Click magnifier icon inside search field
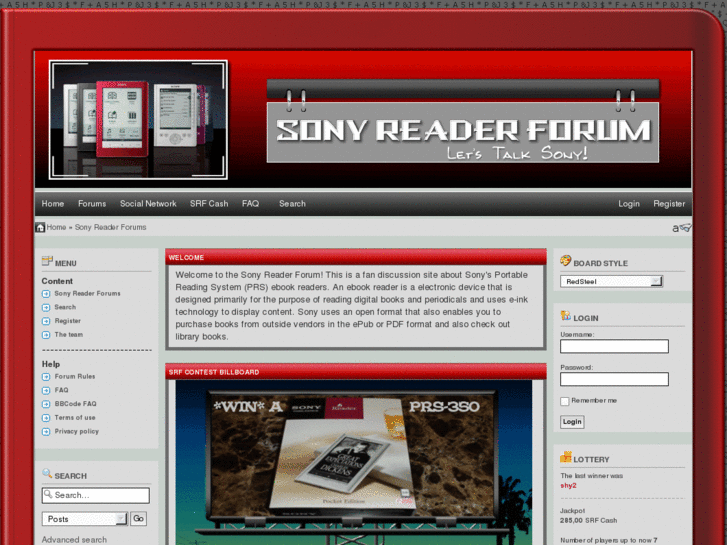727x545 pixels. 48,494
